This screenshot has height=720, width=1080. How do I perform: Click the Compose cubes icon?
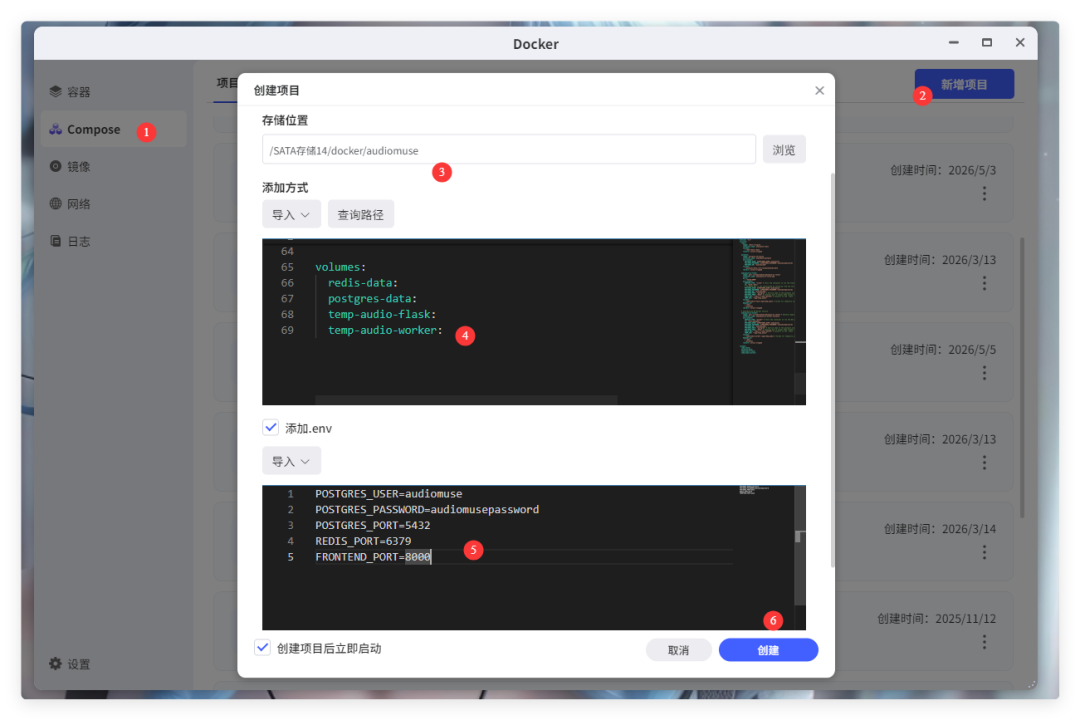click(55, 129)
